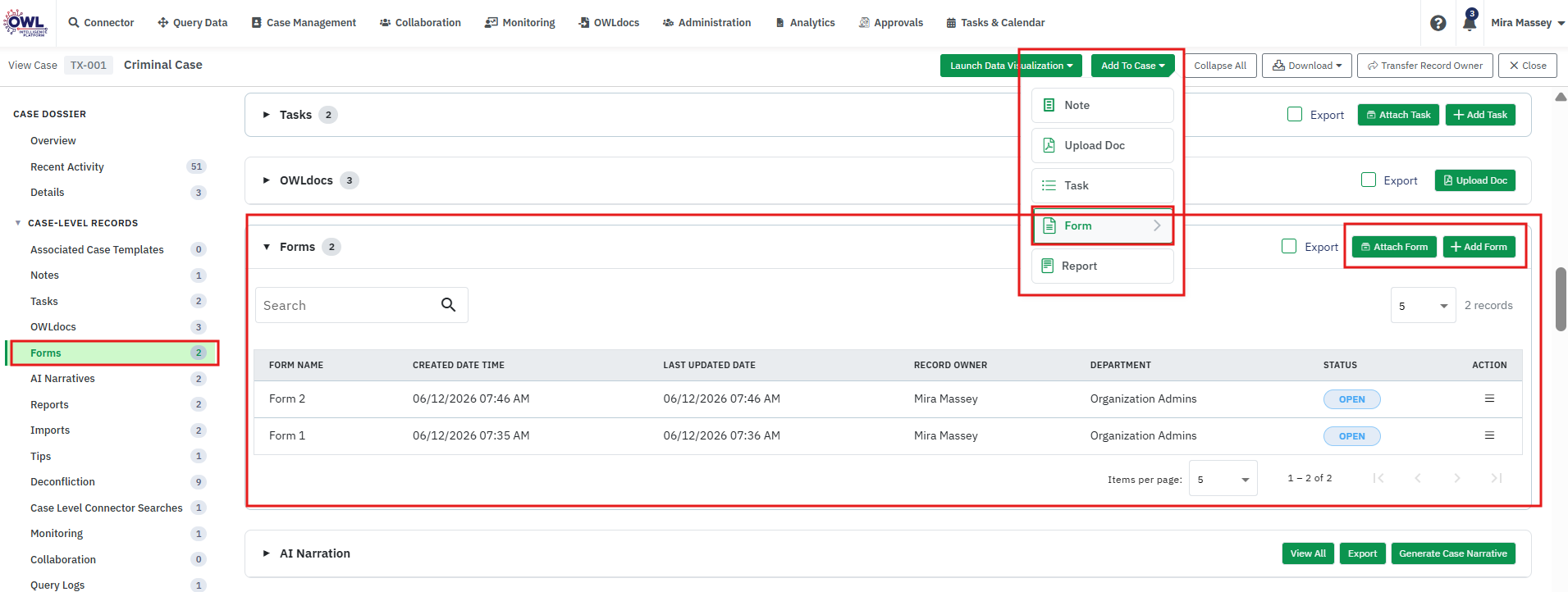The width and height of the screenshot is (1568, 592).
Task: Open the help question mark icon
Action: point(1438,23)
